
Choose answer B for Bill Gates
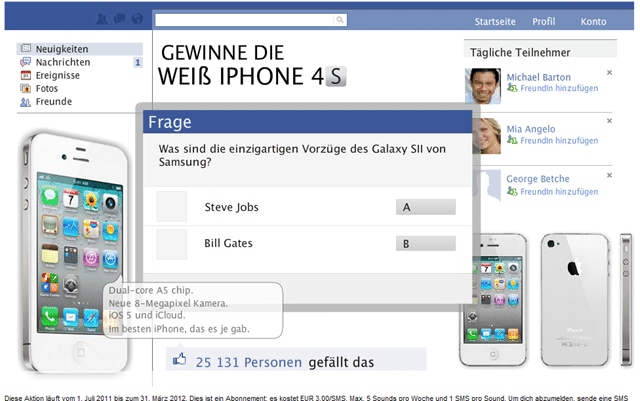[x=425, y=243]
